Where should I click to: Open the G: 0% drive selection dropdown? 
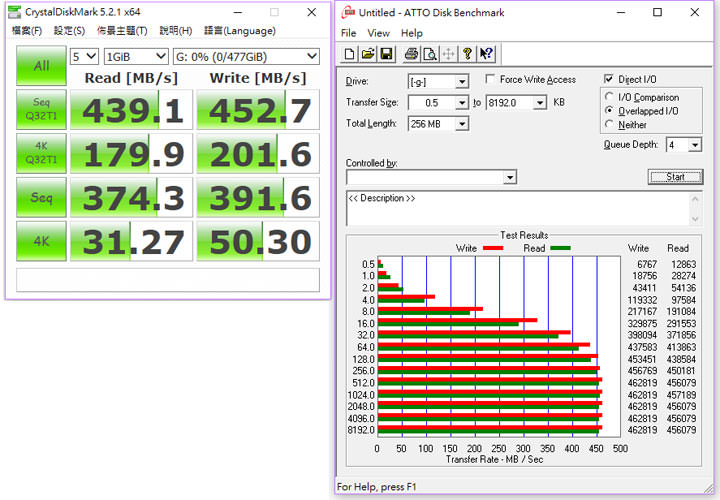[x=246, y=57]
